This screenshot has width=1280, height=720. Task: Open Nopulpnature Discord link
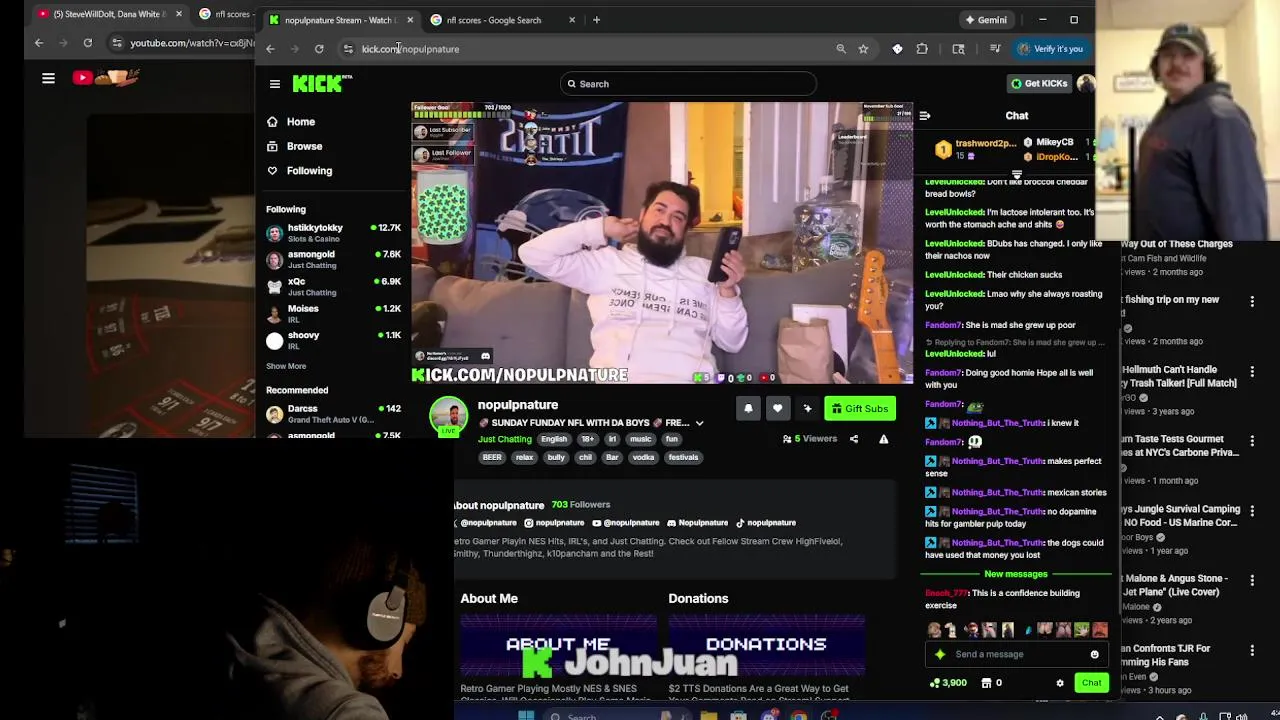[x=698, y=523]
